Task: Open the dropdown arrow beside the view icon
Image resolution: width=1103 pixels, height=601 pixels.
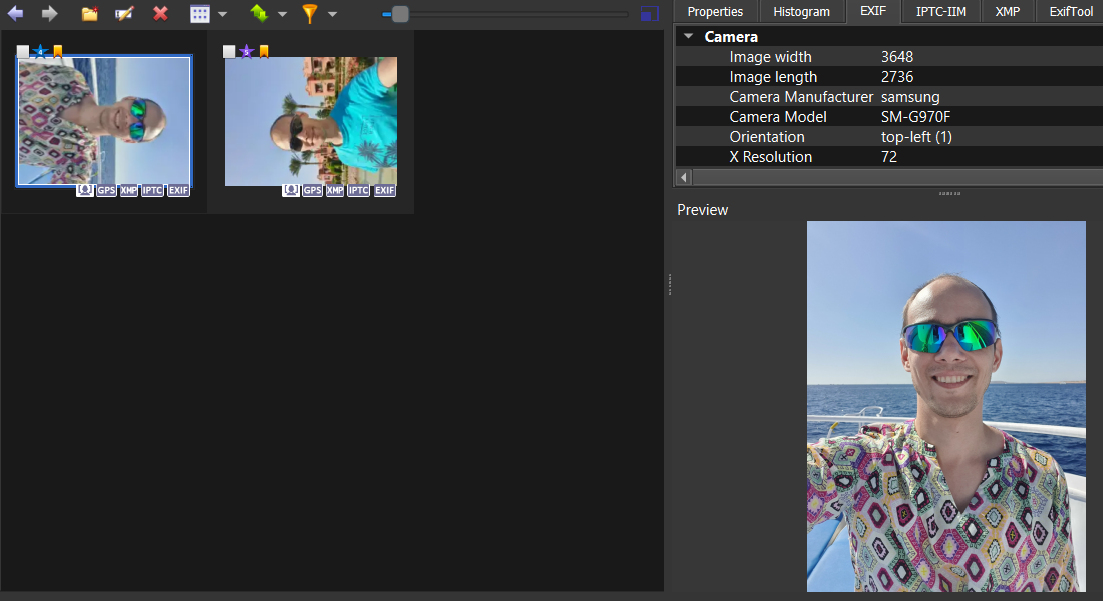Action: [x=222, y=15]
